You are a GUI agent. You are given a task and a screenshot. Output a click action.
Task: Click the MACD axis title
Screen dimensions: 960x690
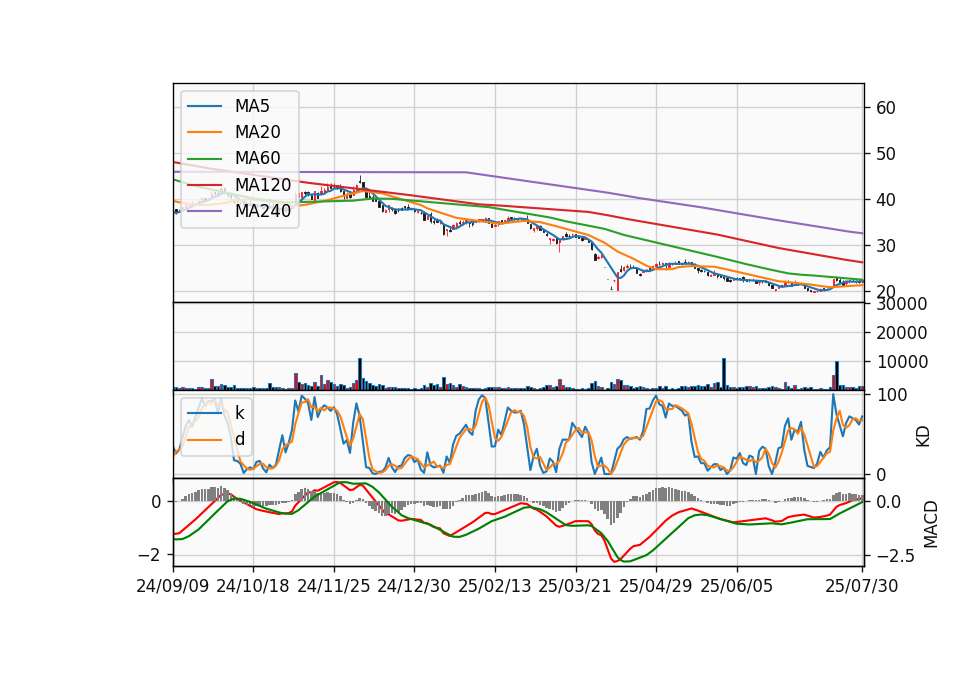[931, 524]
